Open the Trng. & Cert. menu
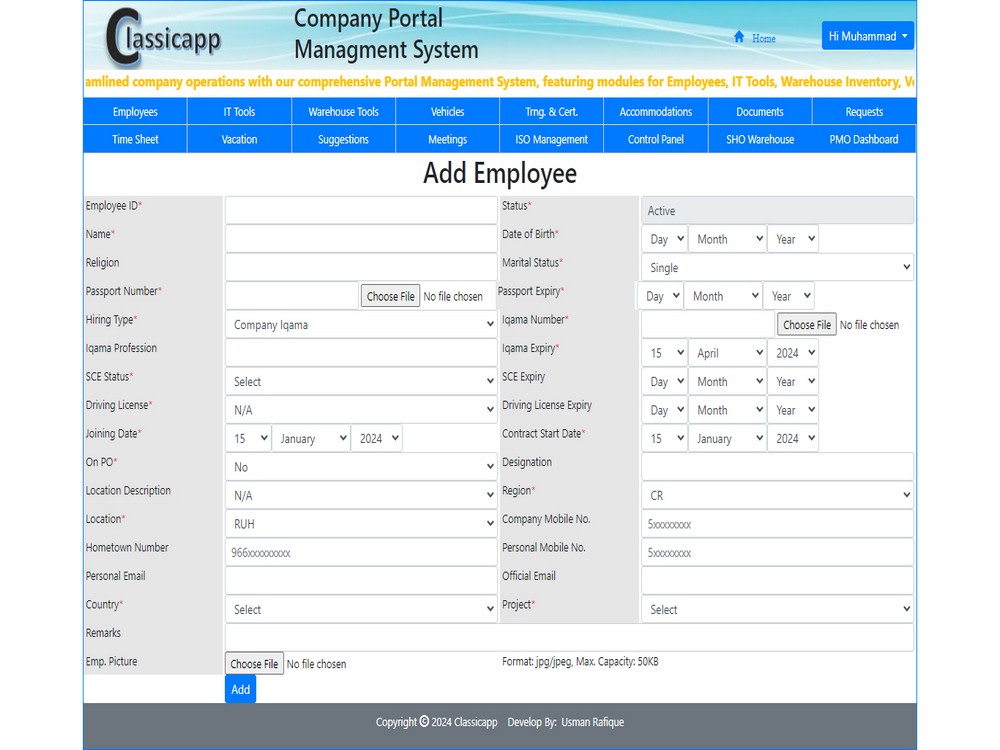The width and height of the screenshot is (1000, 750). [x=552, y=112]
